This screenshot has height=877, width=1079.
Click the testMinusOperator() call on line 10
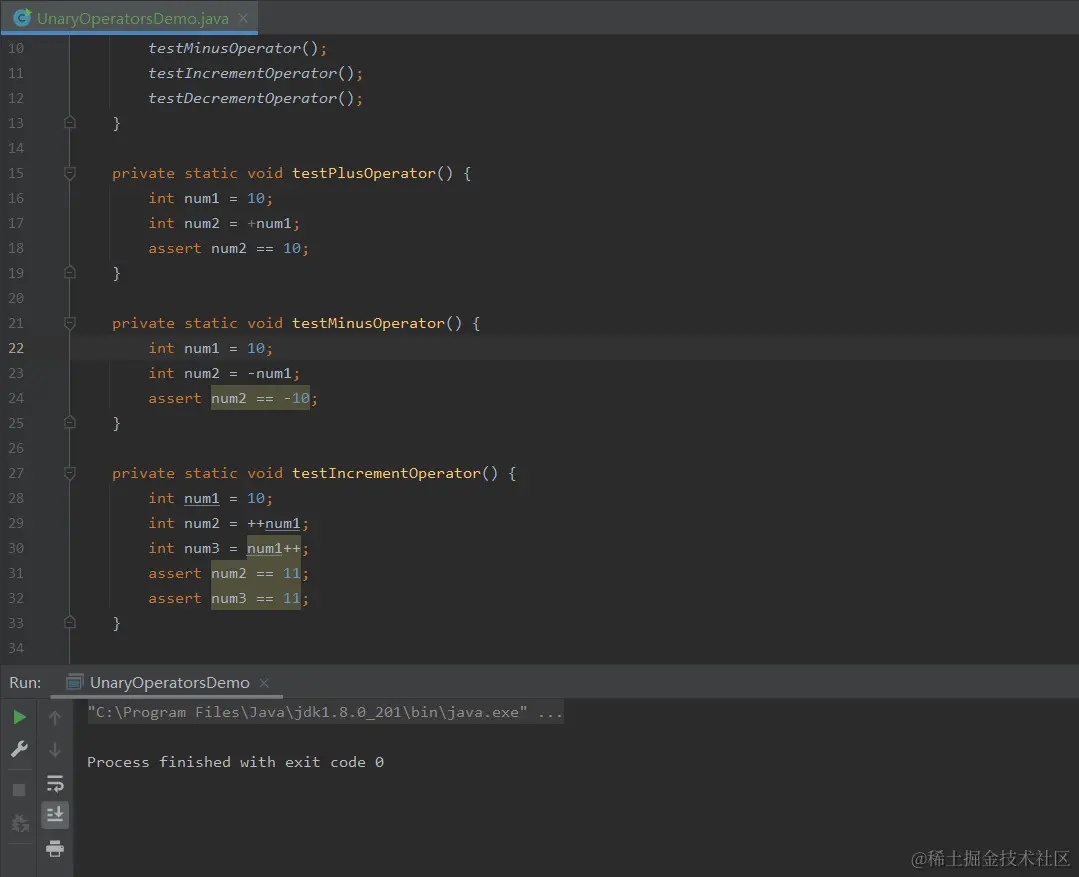click(237, 48)
